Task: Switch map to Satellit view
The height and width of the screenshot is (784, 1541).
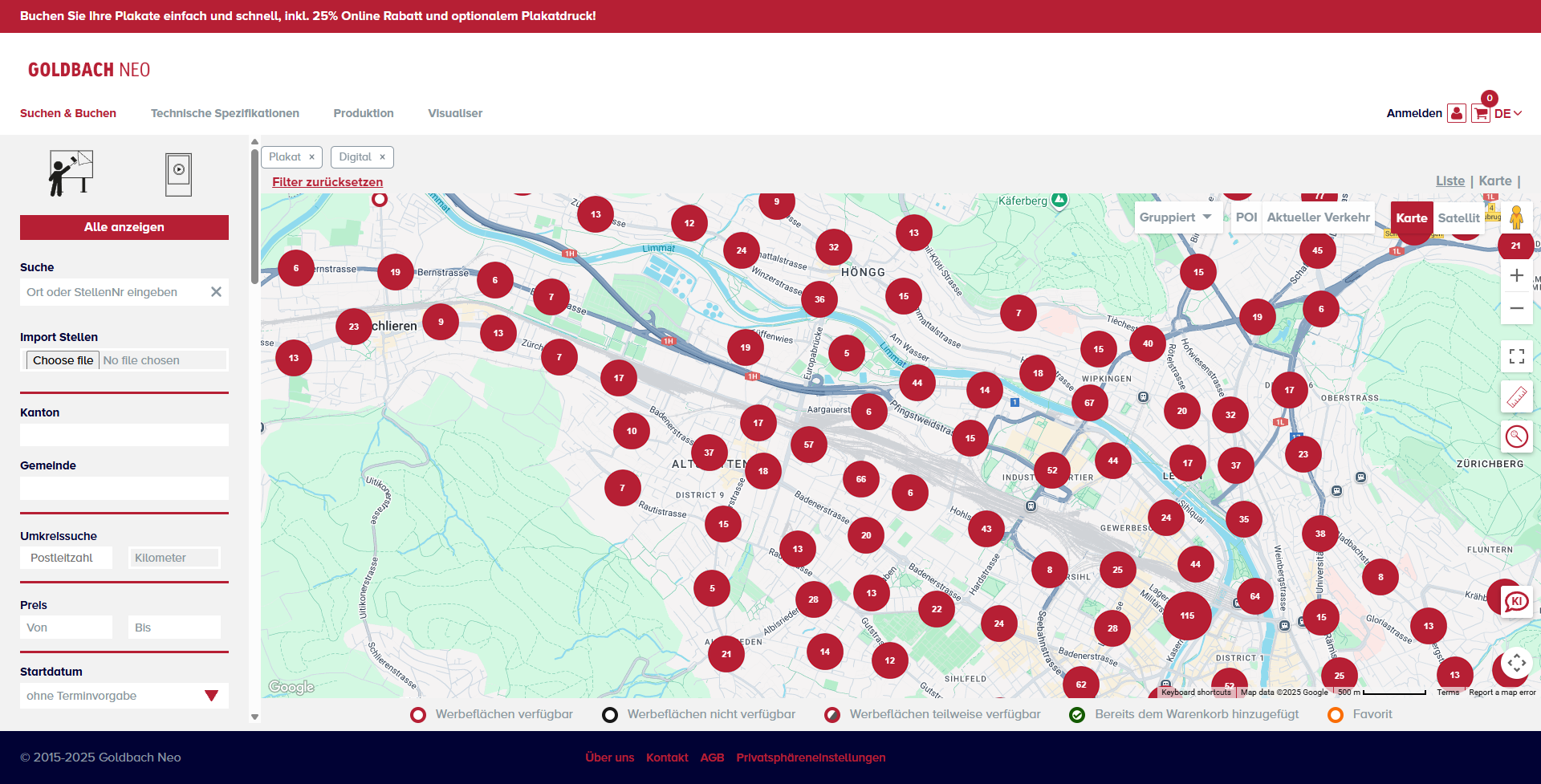Action: tap(1458, 218)
